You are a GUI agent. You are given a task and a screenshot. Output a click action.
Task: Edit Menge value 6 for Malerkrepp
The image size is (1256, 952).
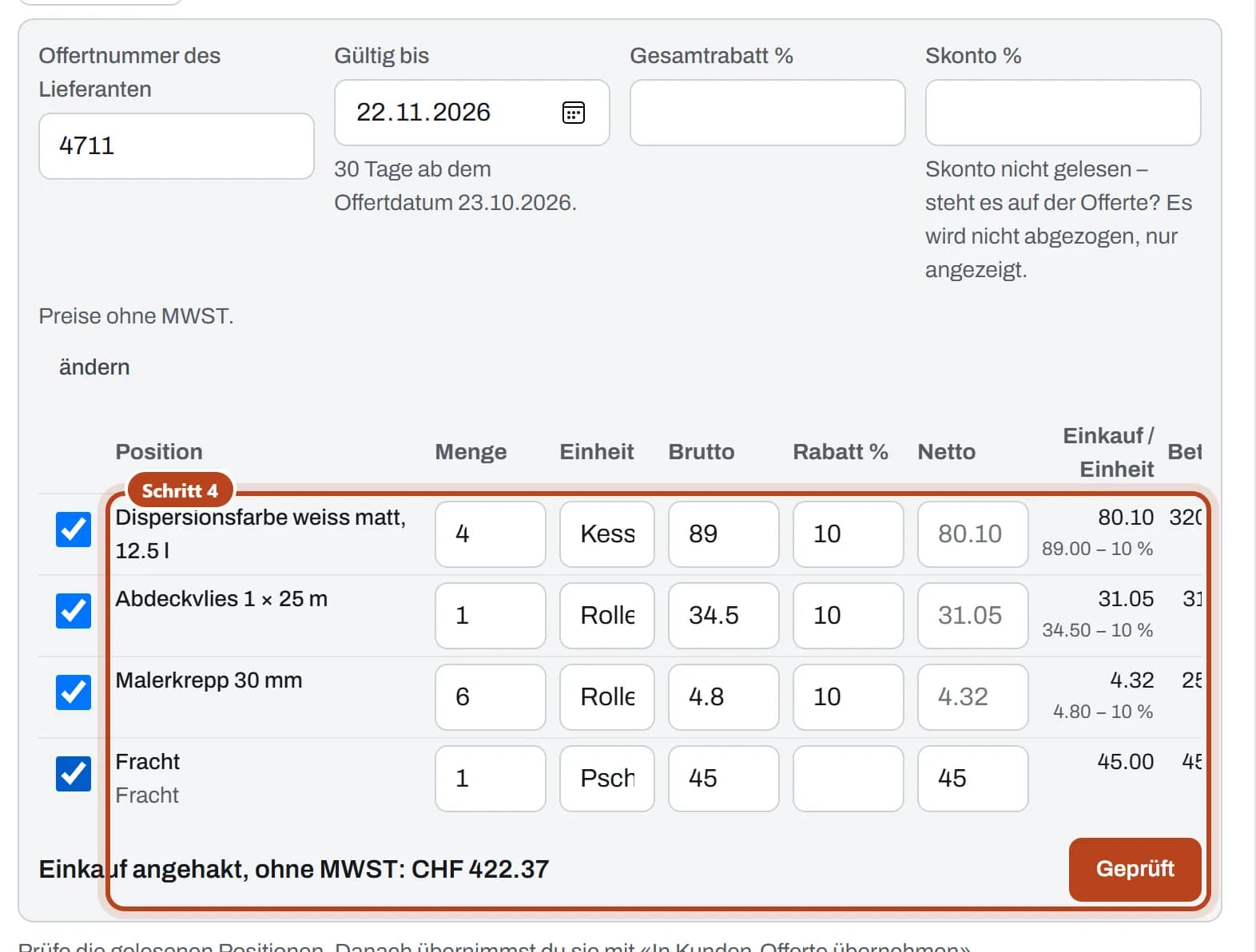(491, 697)
